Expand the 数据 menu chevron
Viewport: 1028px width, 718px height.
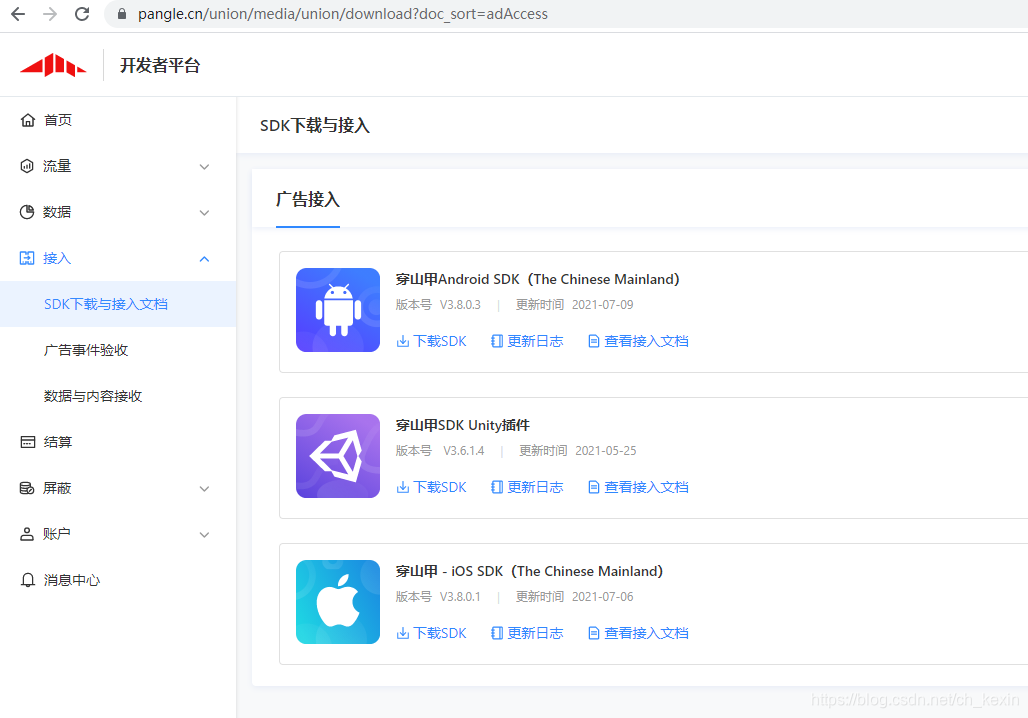click(205, 212)
